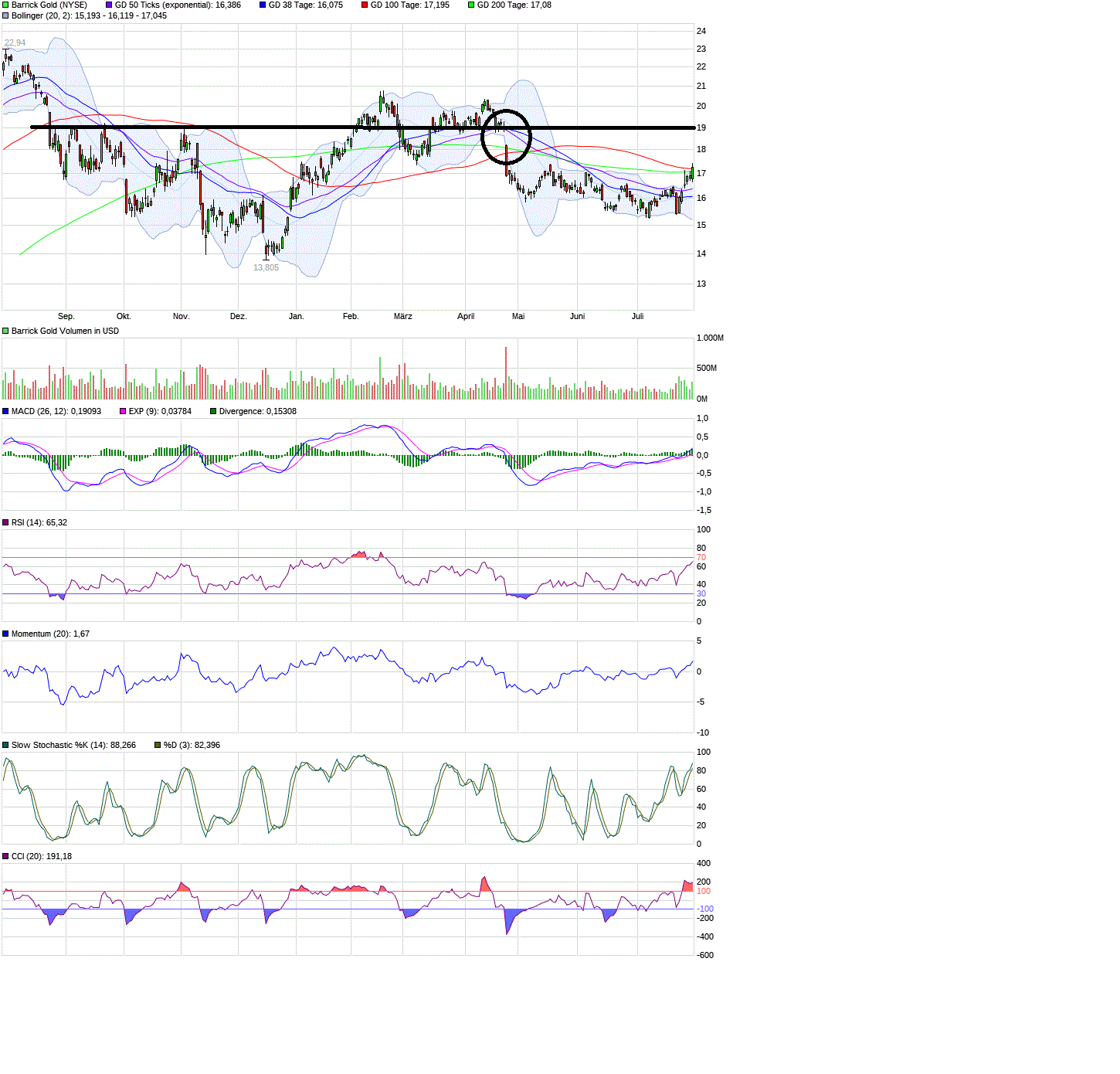Select the März axis label
Screen dimensions: 1120x1074
click(x=402, y=316)
